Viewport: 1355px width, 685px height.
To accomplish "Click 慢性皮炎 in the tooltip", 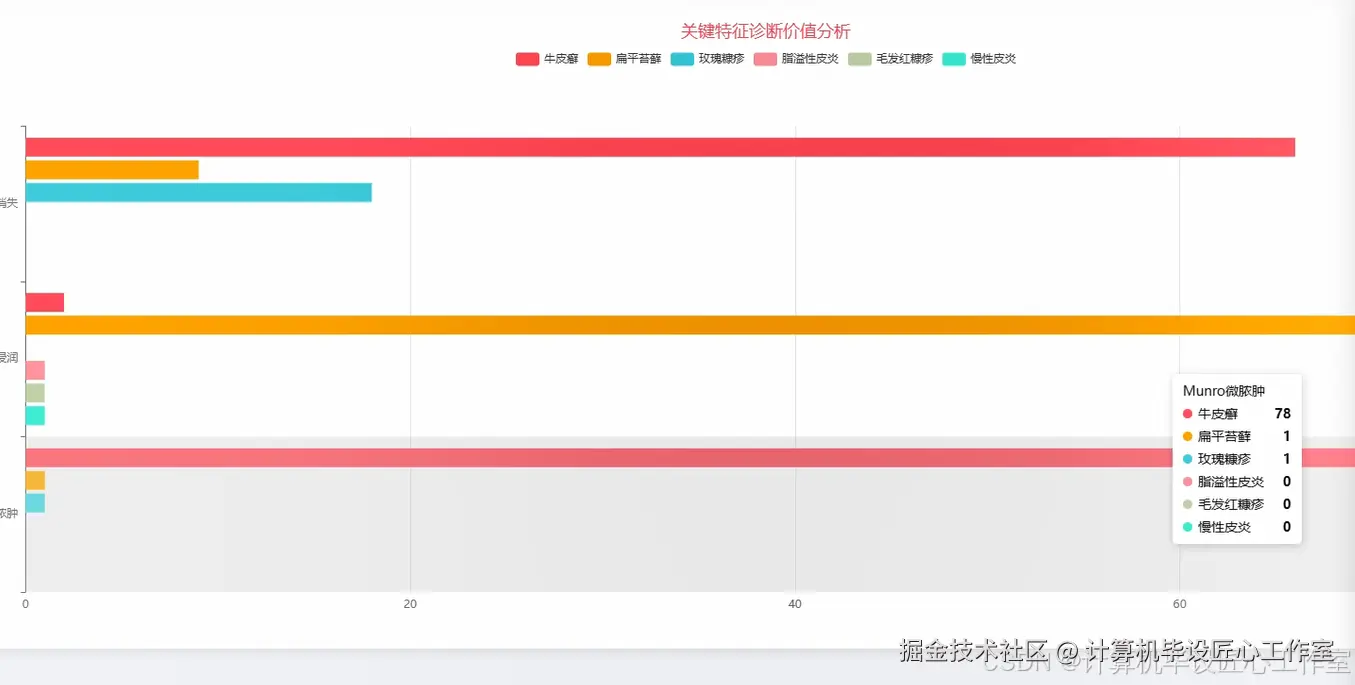I will (1224, 527).
